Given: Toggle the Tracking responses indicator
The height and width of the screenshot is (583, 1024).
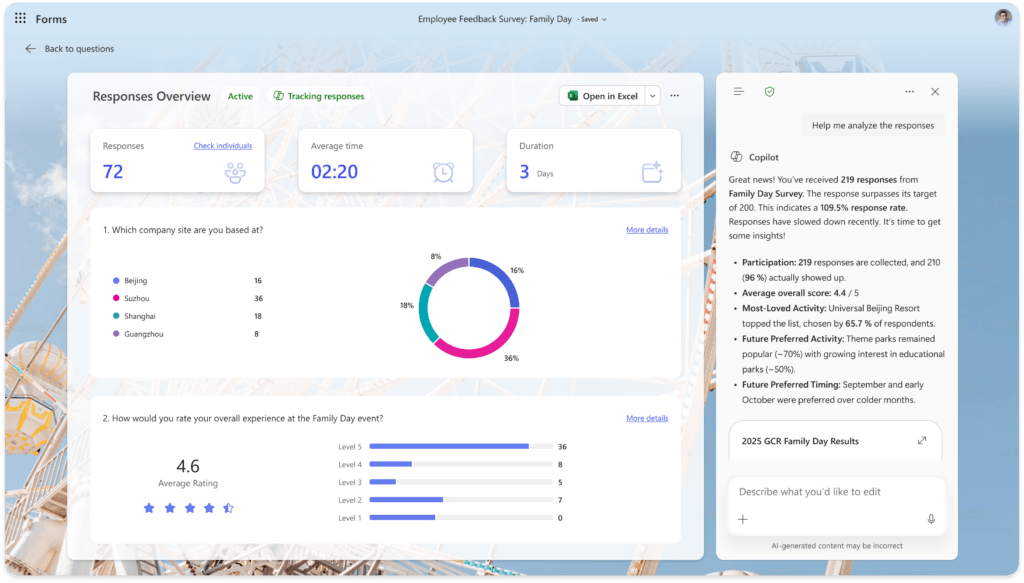Looking at the screenshot, I should click(x=319, y=96).
